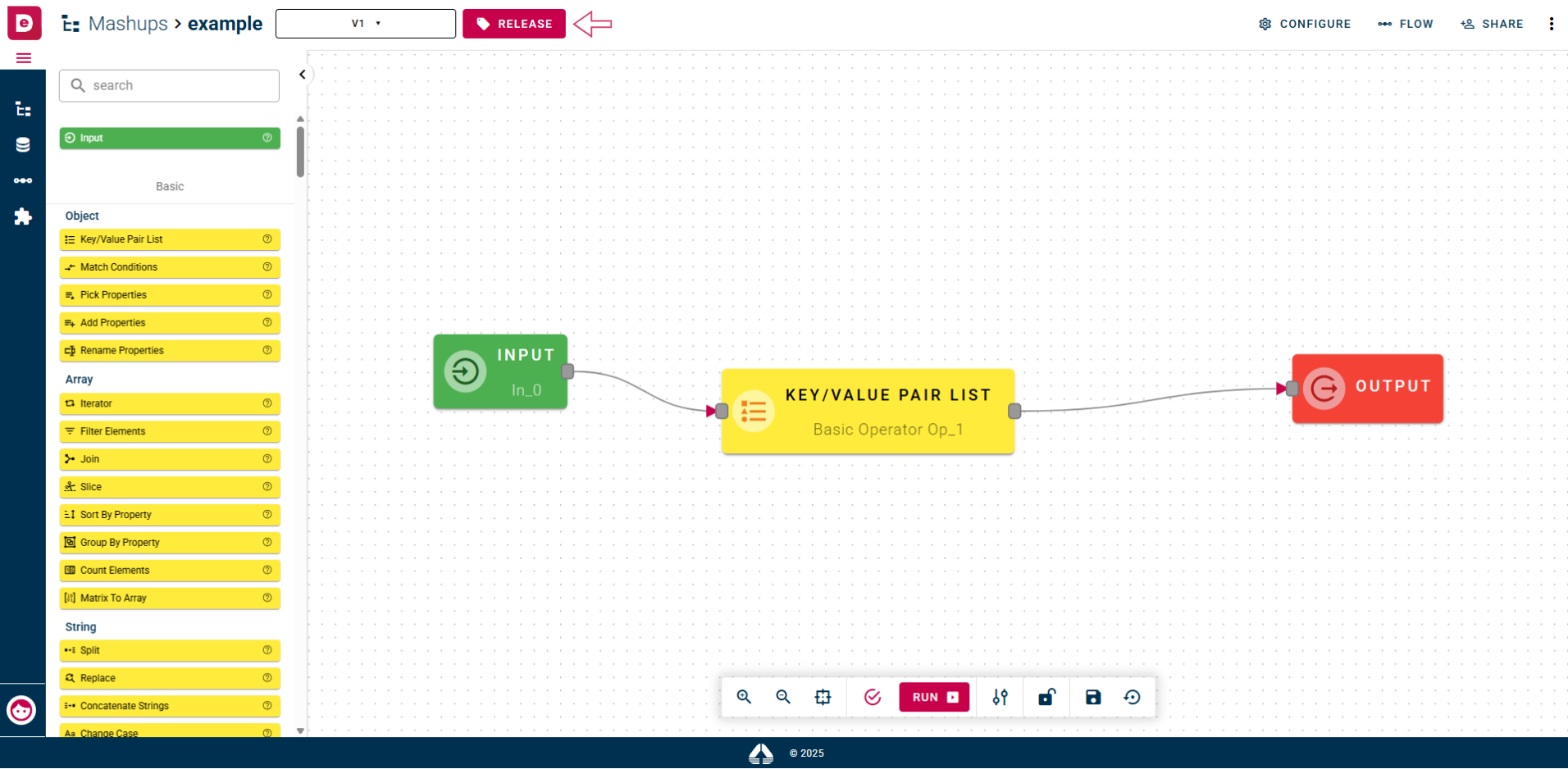Toggle the canvas lock icon

[1046, 697]
